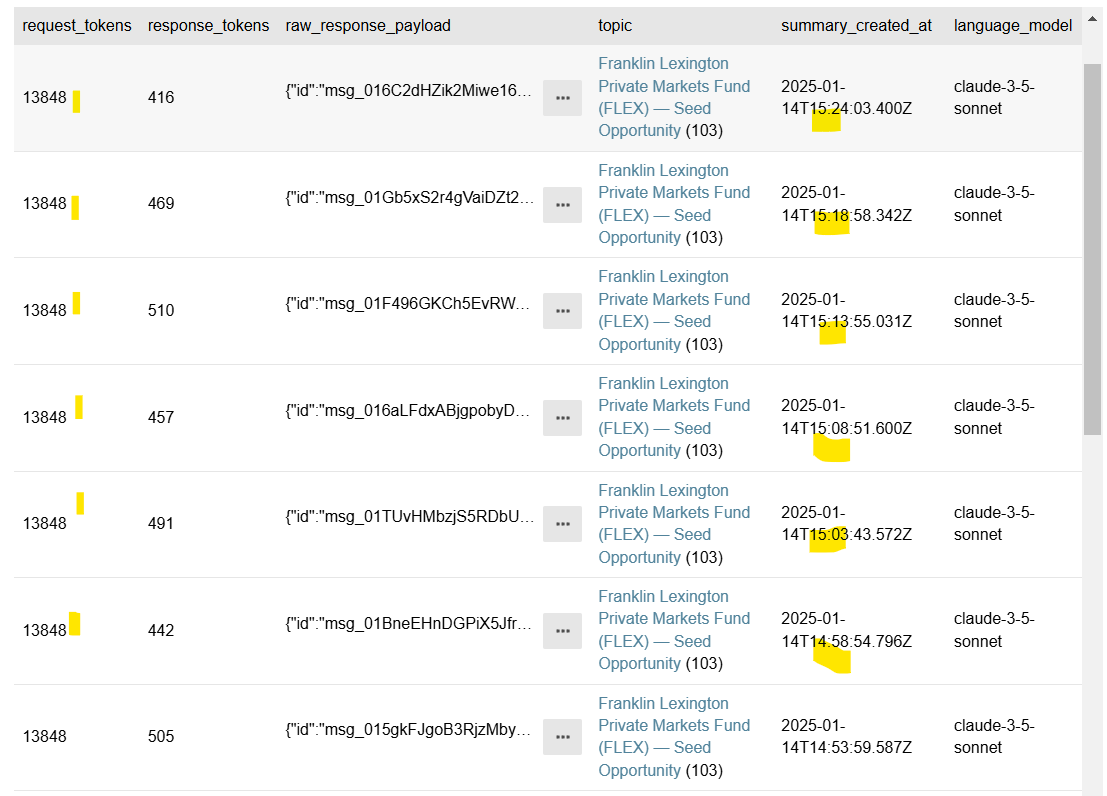Click timestamp 2025-01-14T15:24:03.400Z
Image resolution: width=1107 pixels, height=796 pixels.
click(846, 97)
